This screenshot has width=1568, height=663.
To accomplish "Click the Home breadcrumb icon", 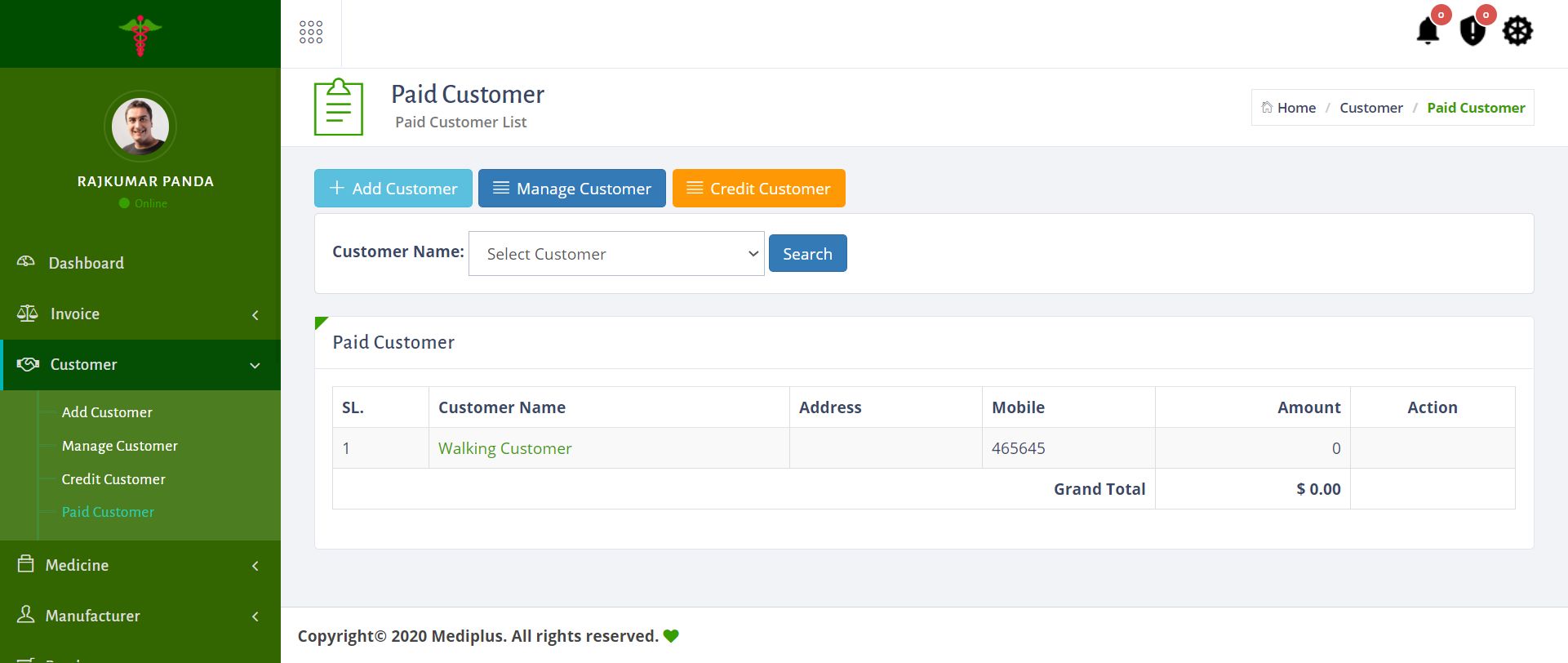I will point(1267,108).
